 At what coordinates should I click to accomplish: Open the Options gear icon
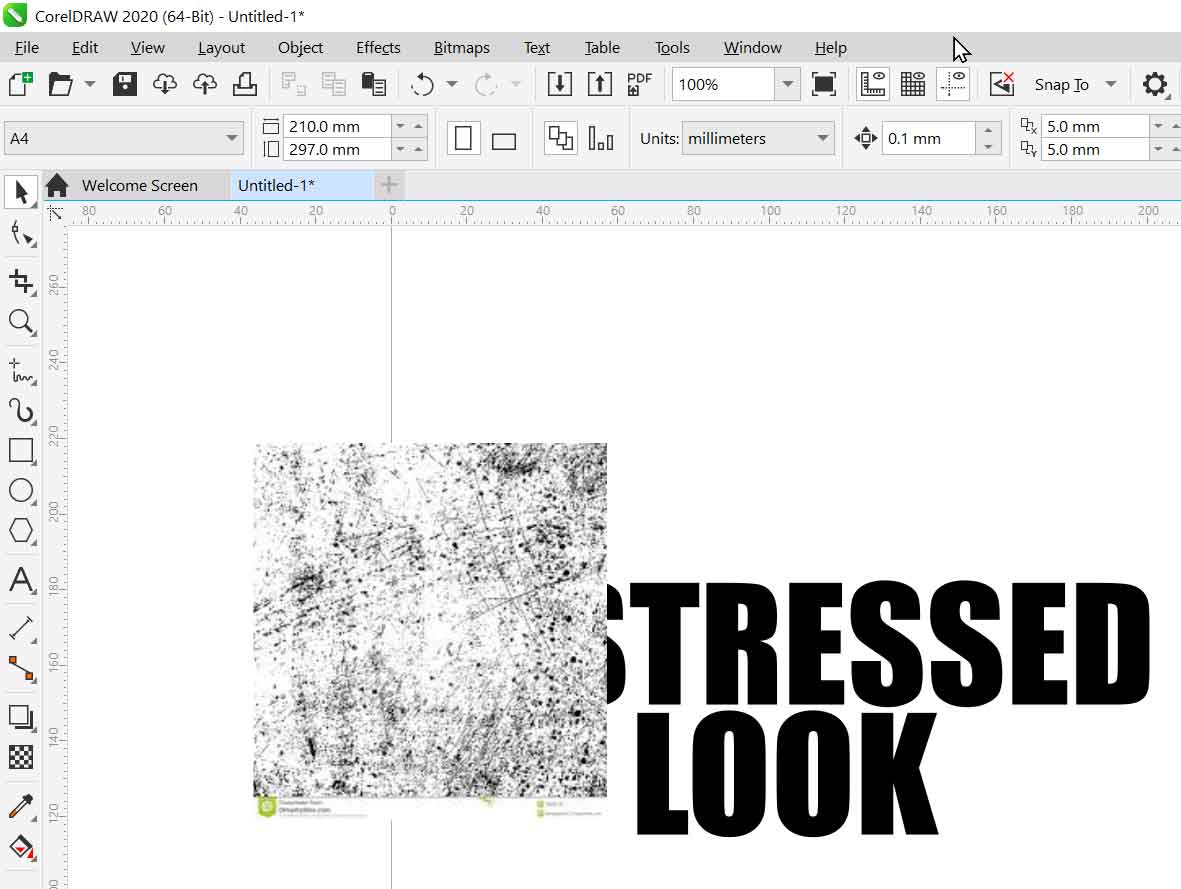point(1155,84)
